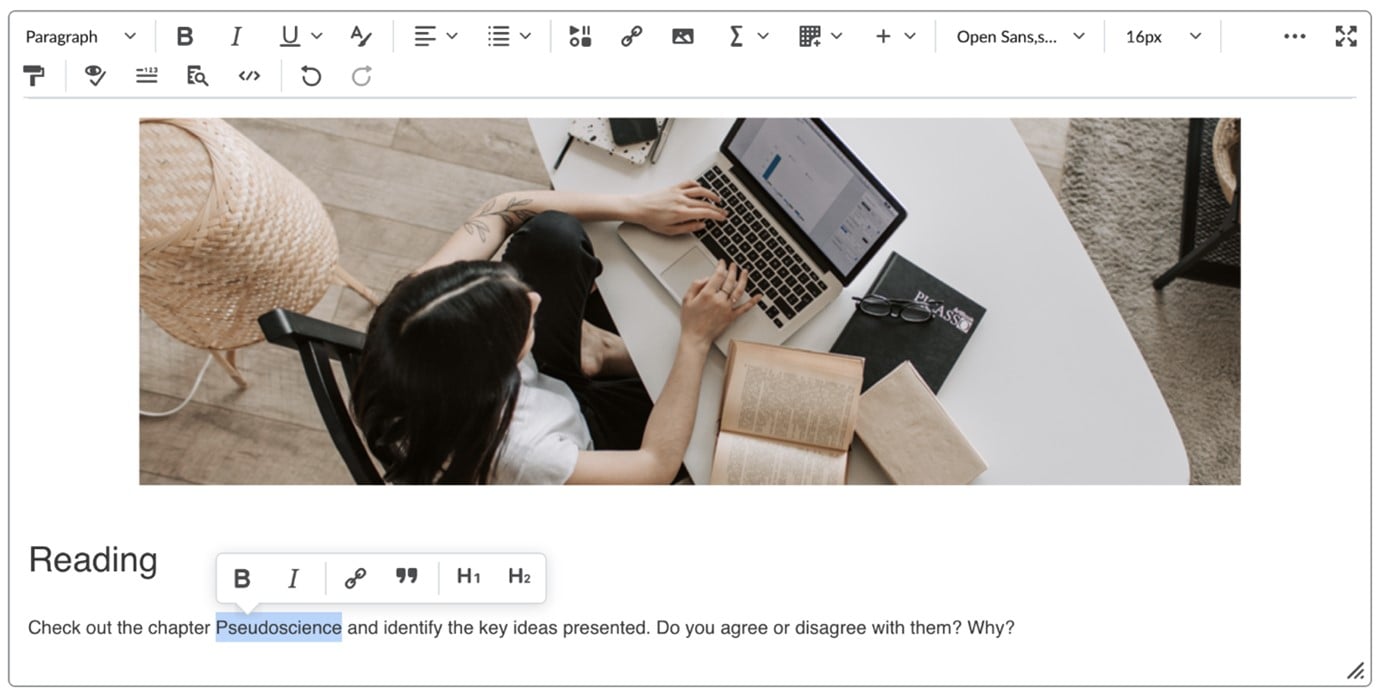
Task: Switch the editor to fullscreen mode
Action: tap(1346, 37)
